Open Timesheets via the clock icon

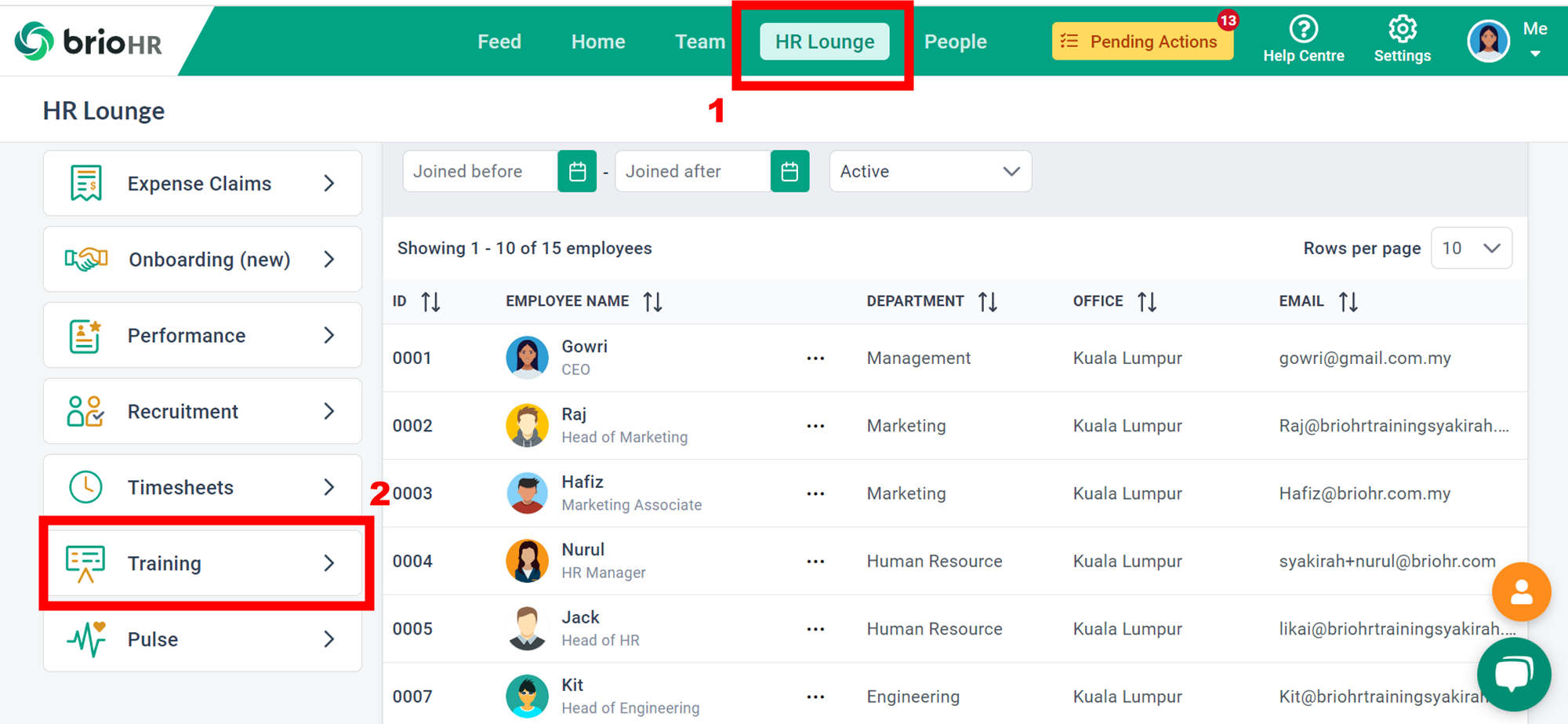(x=85, y=486)
